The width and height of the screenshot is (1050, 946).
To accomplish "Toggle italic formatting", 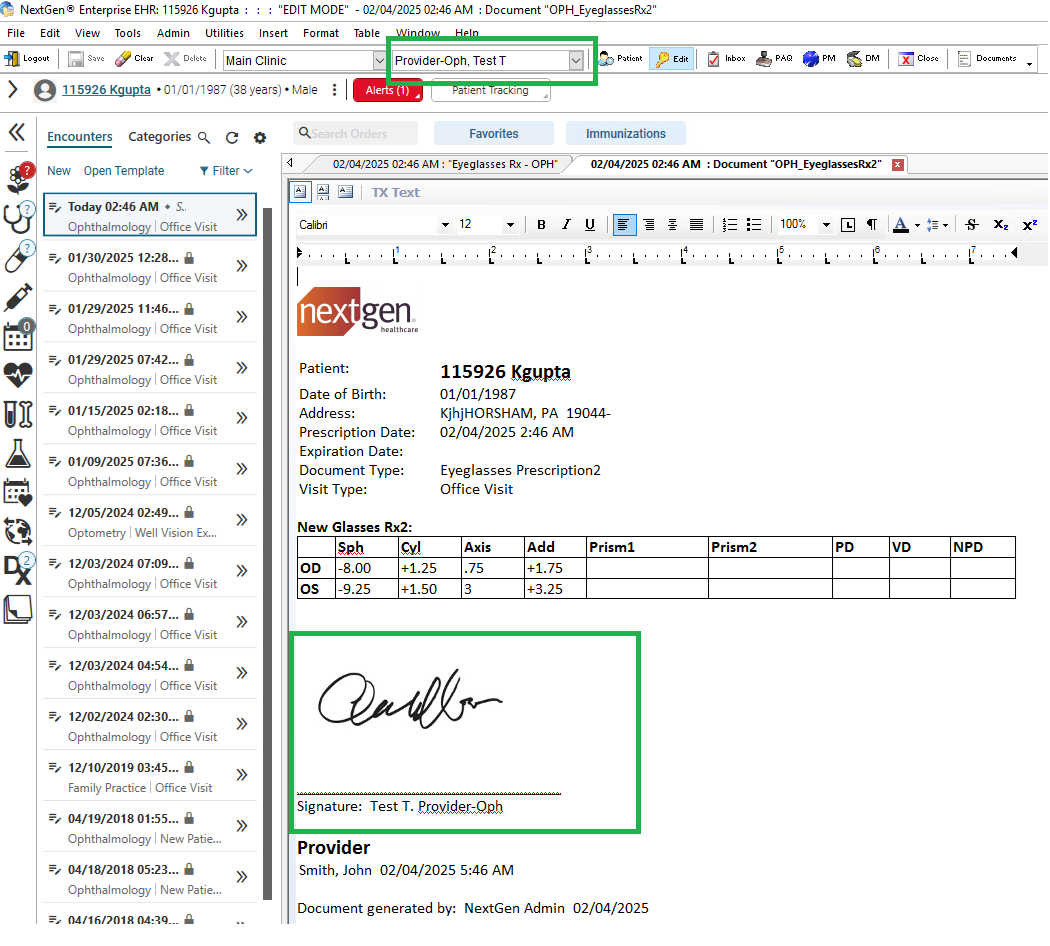I will coord(566,225).
